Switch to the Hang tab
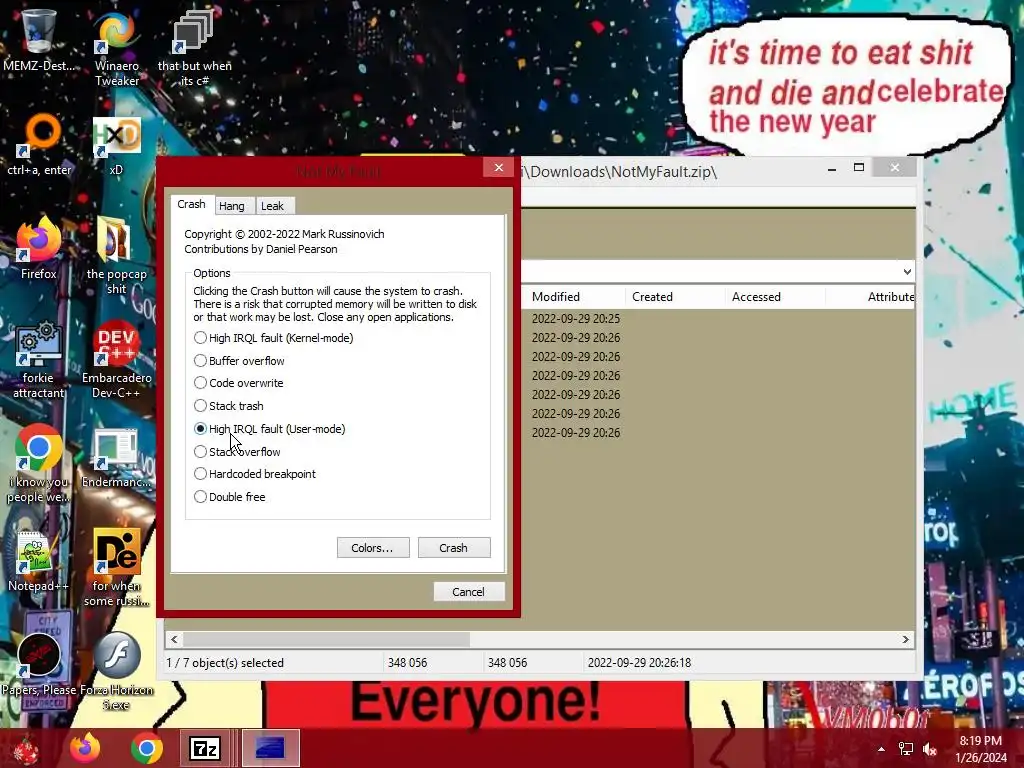 pyautogui.click(x=232, y=206)
